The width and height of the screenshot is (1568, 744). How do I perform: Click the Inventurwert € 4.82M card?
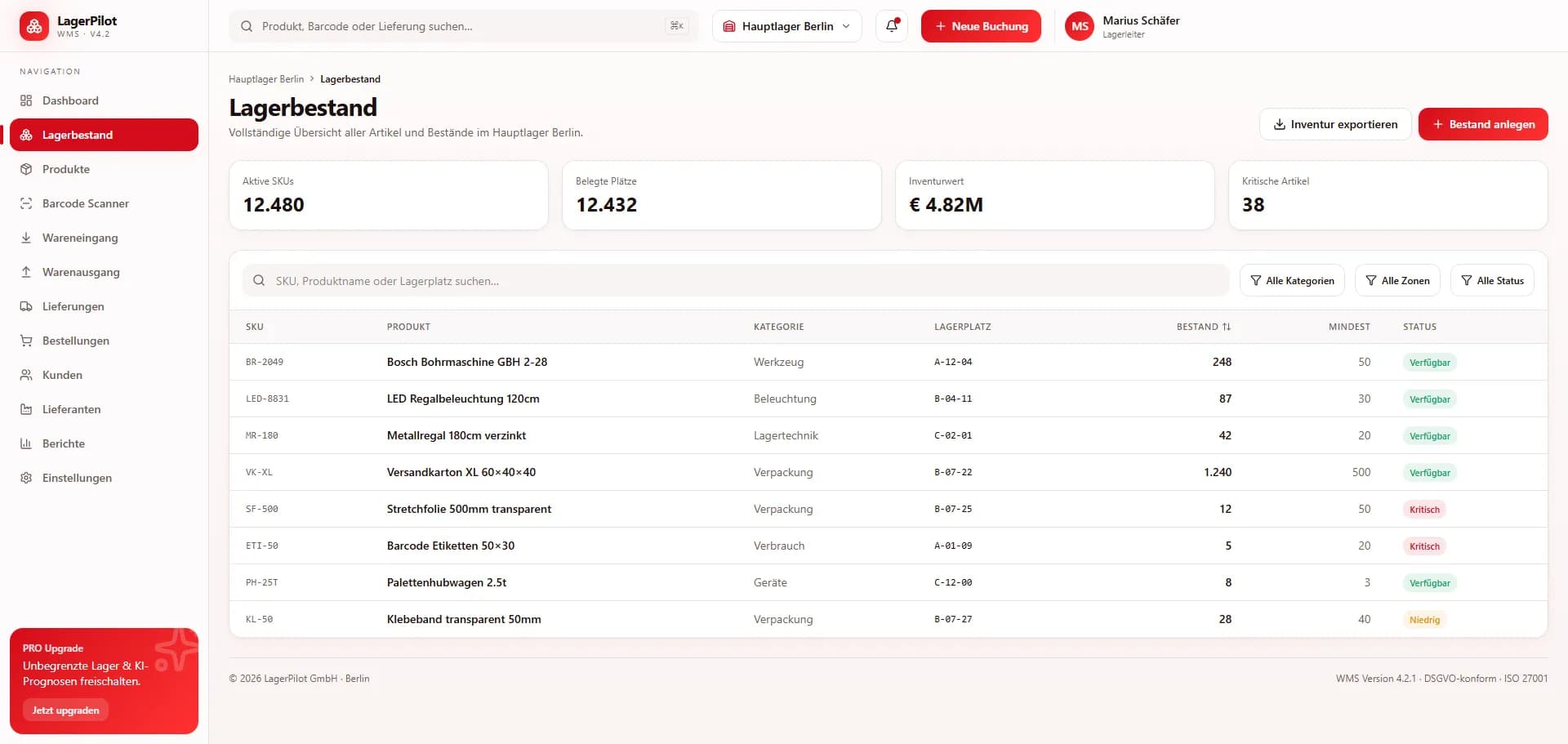[x=1054, y=195]
